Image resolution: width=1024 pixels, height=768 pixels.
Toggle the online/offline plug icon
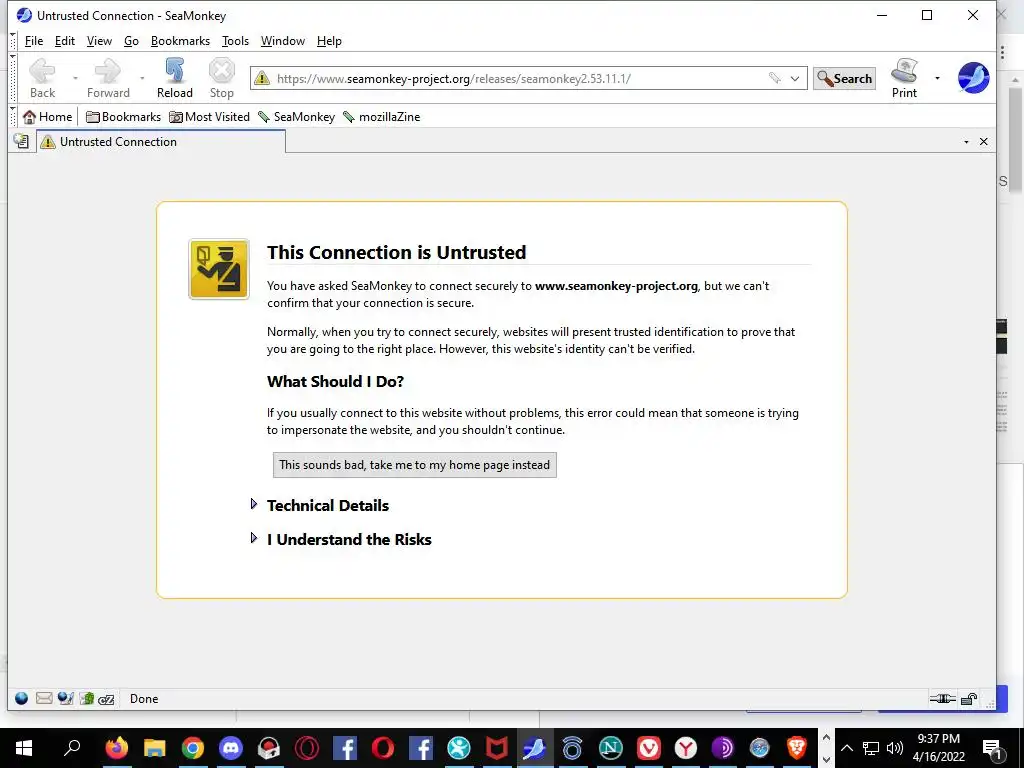click(942, 699)
